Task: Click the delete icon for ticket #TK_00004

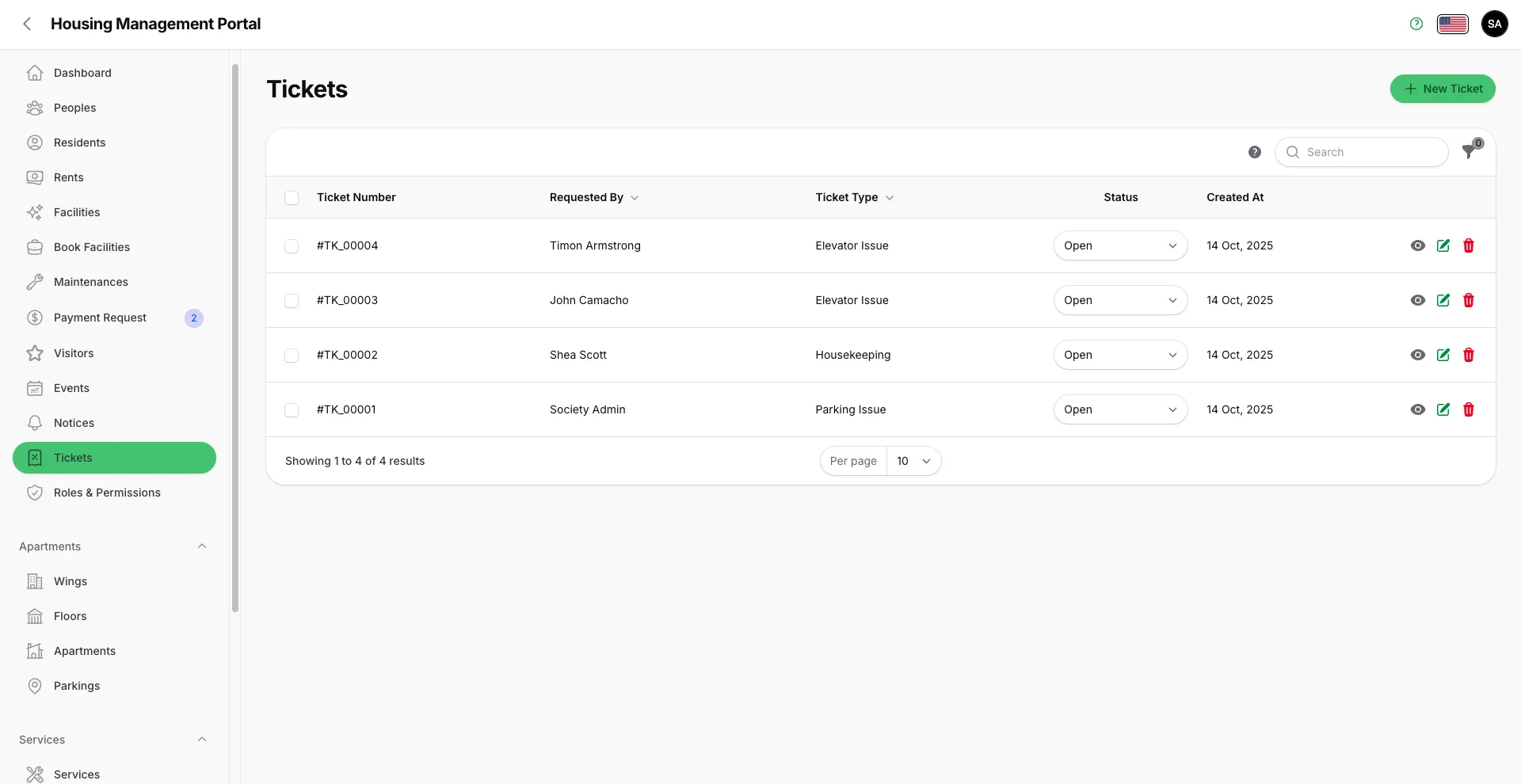Action: point(1468,245)
